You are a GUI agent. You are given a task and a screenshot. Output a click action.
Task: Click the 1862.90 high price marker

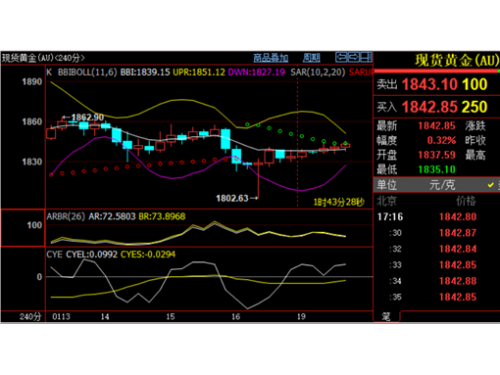[87, 117]
